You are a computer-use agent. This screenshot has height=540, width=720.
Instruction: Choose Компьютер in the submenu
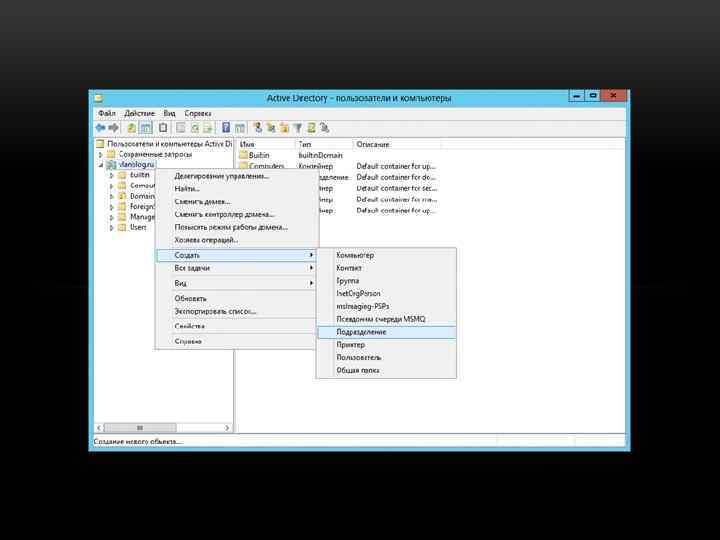pos(387,255)
